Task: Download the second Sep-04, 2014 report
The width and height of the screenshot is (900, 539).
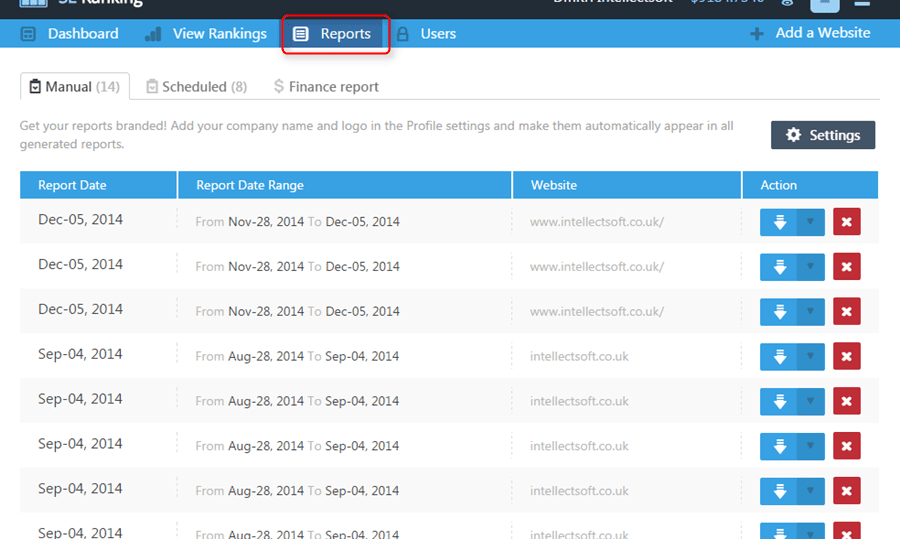Action: click(x=778, y=401)
